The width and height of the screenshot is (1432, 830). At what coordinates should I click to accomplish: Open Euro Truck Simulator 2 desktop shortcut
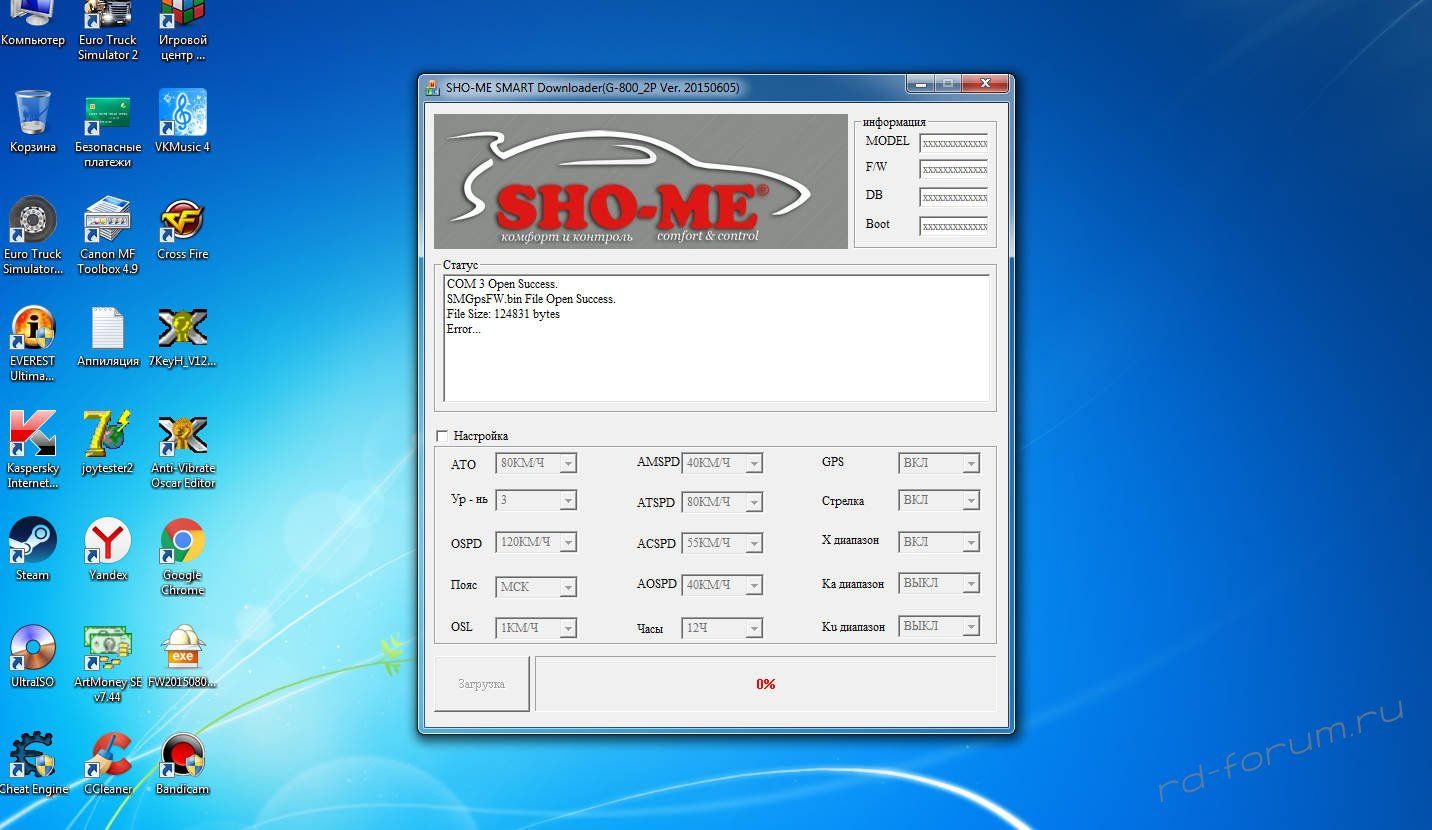108,30
